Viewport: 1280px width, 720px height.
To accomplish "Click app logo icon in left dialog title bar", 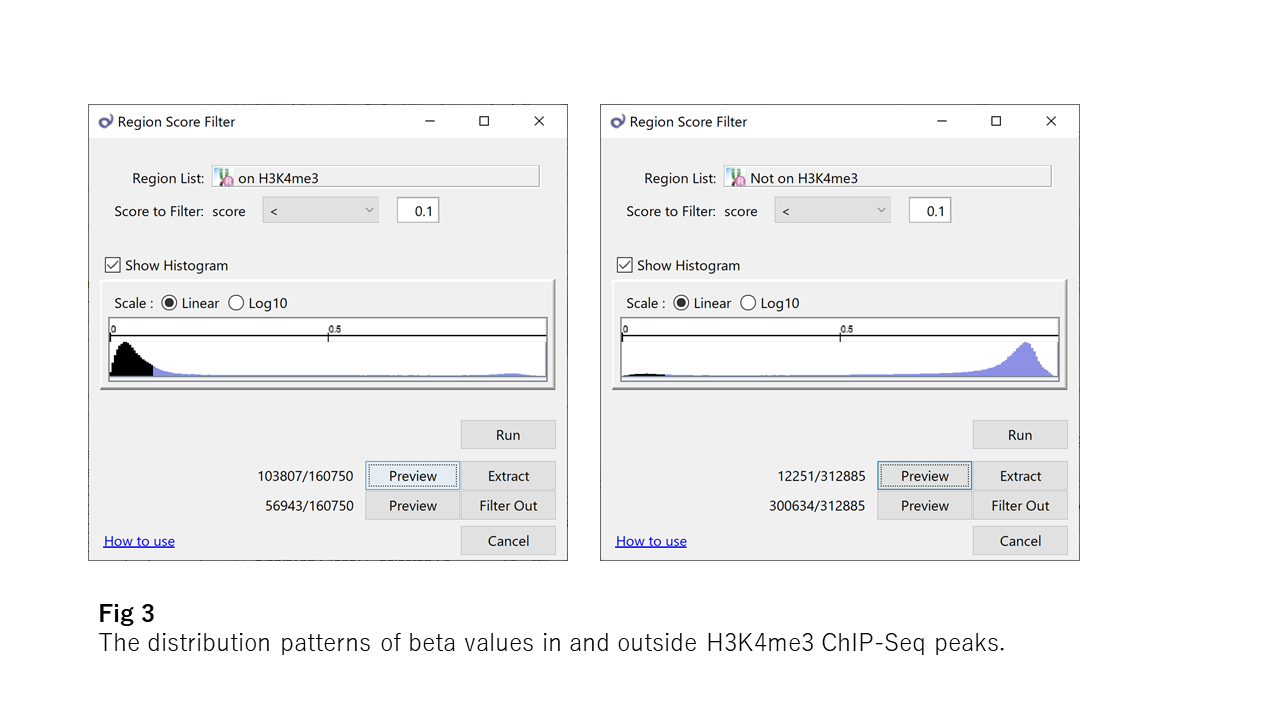I will 106,122.
